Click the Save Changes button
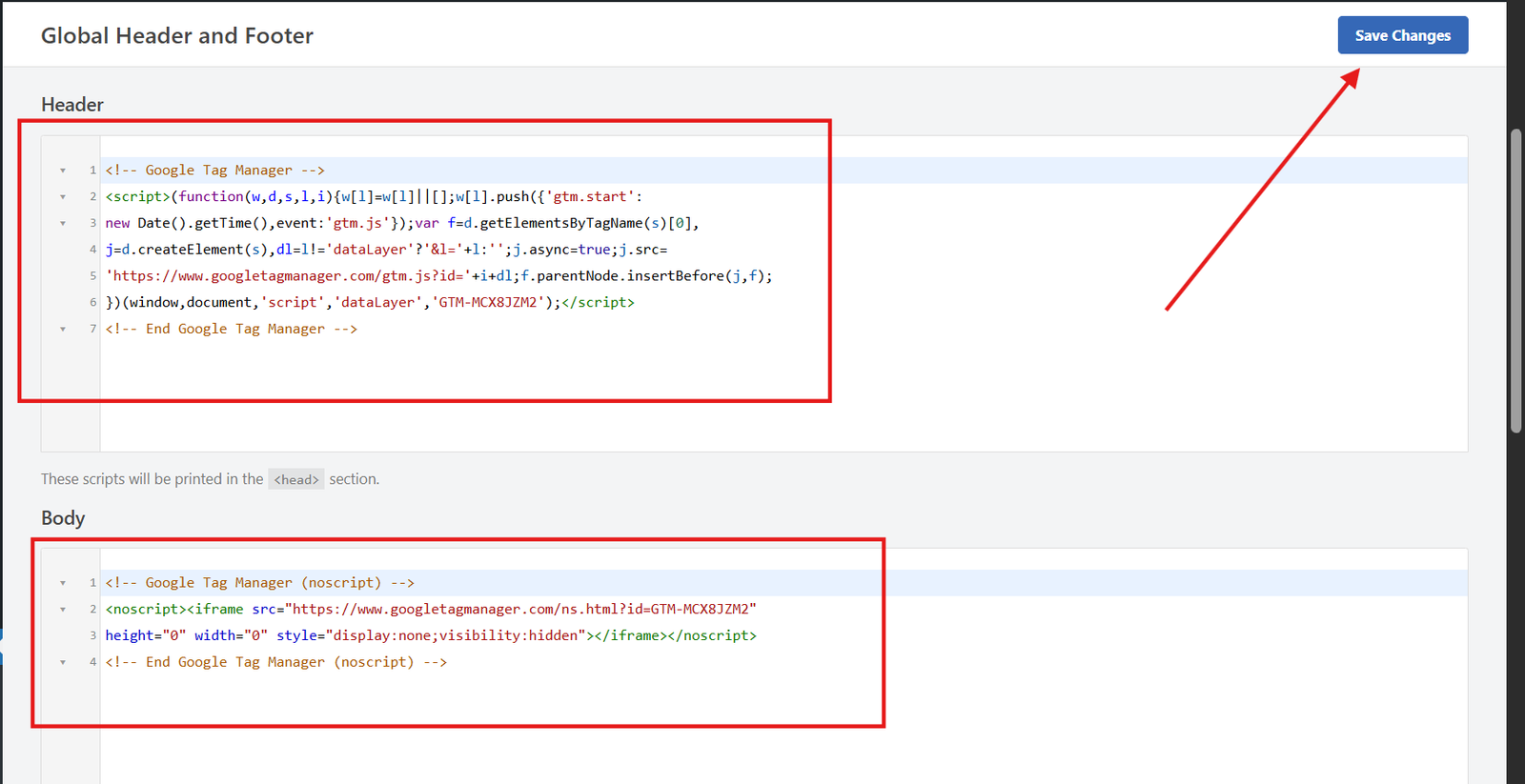 pyautogui.click(x=1402, y=35)
